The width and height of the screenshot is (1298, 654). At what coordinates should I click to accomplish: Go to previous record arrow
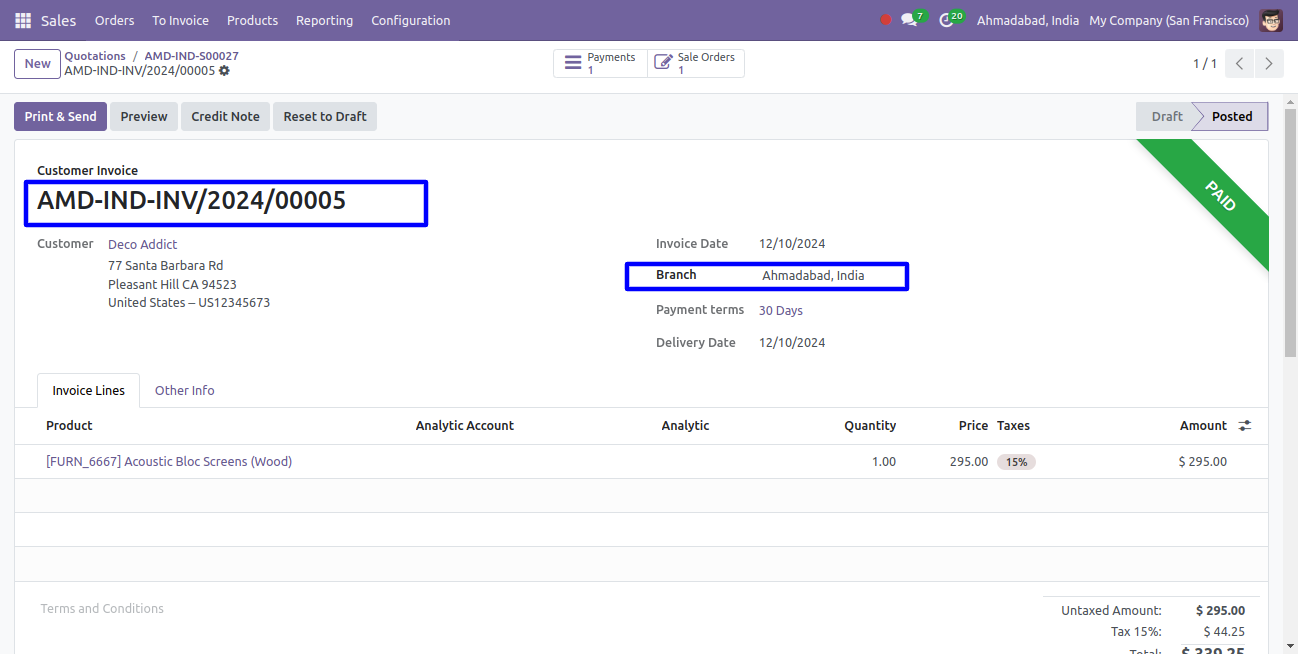[x=1239, y=64]
